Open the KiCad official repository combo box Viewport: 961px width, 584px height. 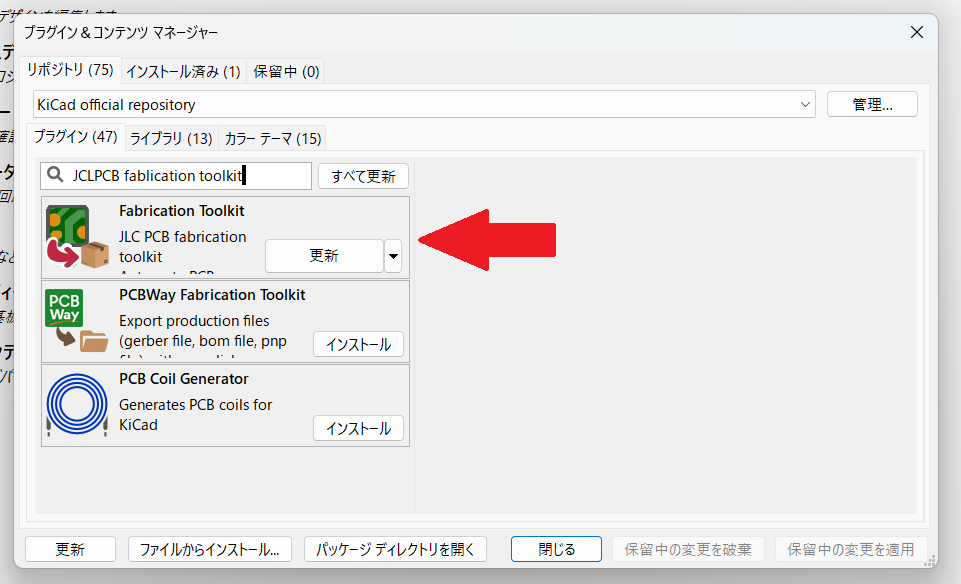[x=424, y=105]
